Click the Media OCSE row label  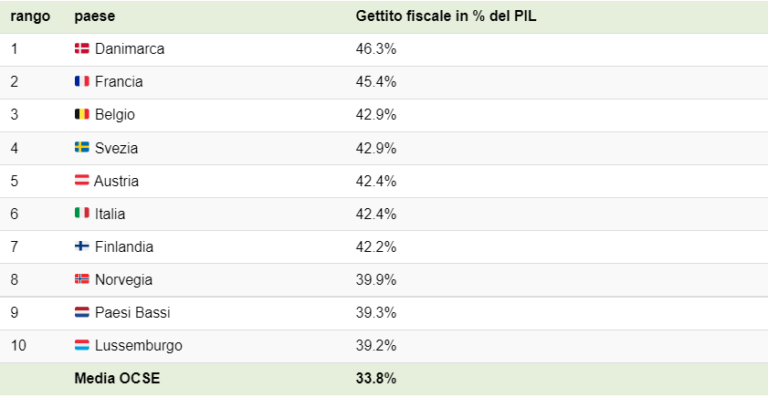click(x=117, y=378)
